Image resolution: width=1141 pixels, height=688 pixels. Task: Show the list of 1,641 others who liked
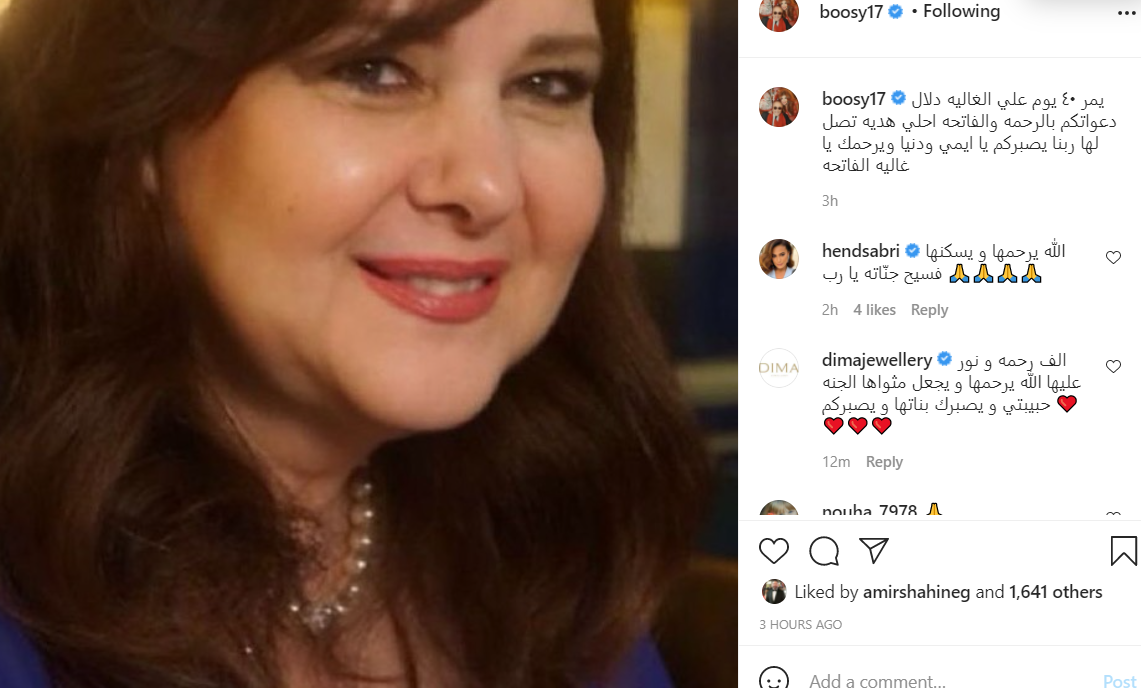tap(1056, 592)
